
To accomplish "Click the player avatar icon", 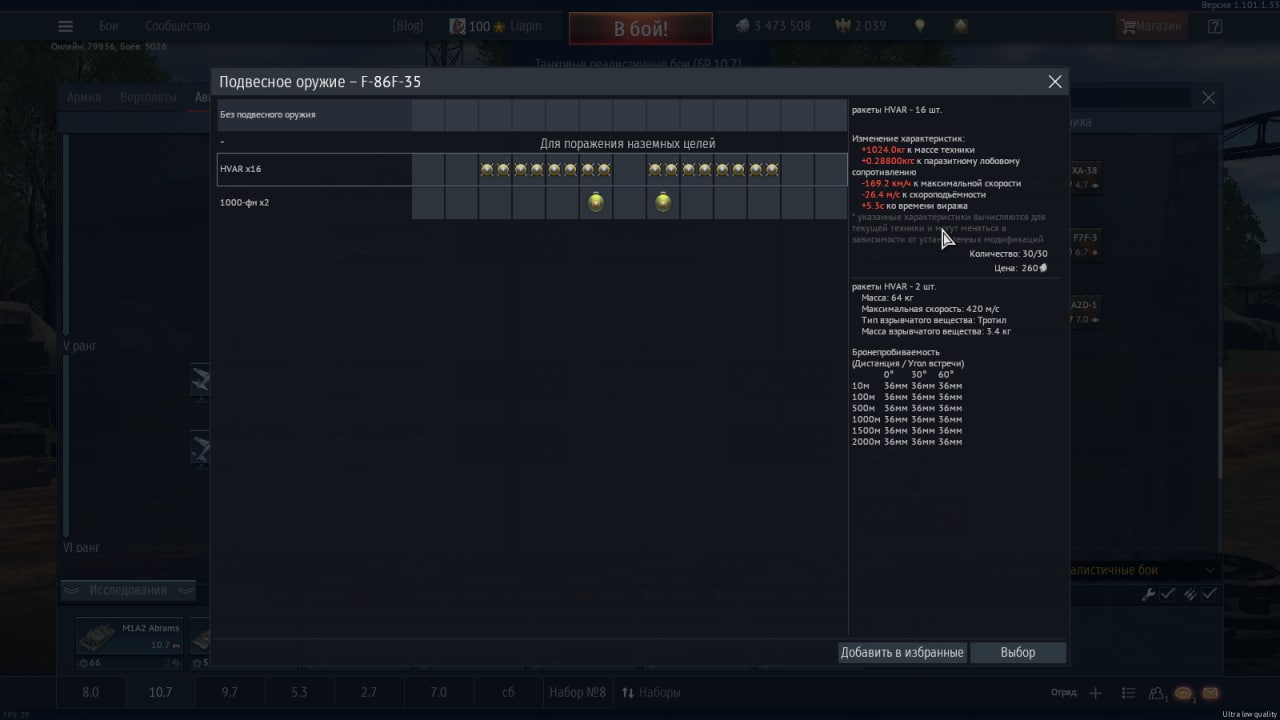I will click(457, 26).
